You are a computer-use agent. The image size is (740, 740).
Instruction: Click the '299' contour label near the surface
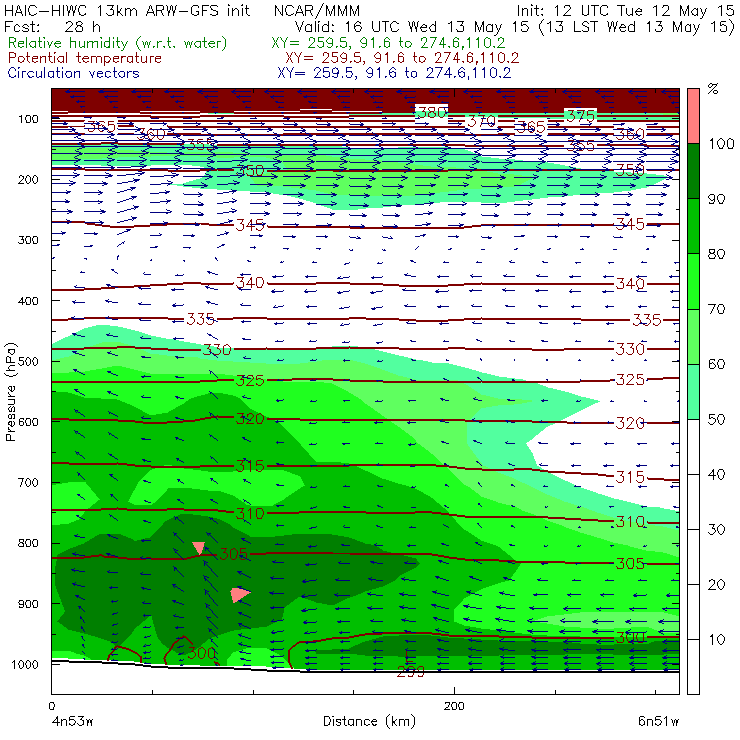click(x=411, y=671)
